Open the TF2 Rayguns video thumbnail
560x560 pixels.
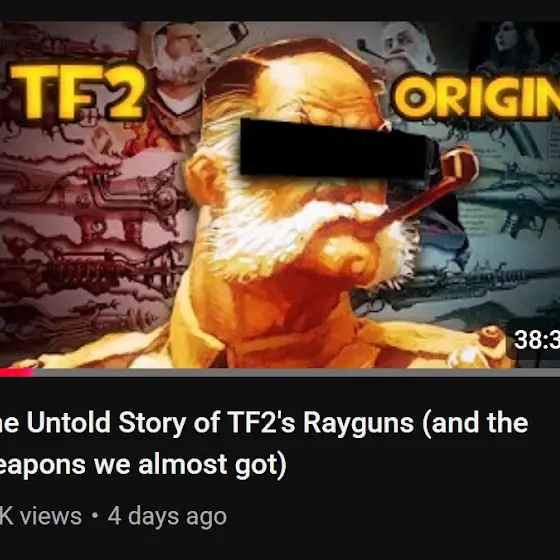pyautogui.click(x=280, y=195)
